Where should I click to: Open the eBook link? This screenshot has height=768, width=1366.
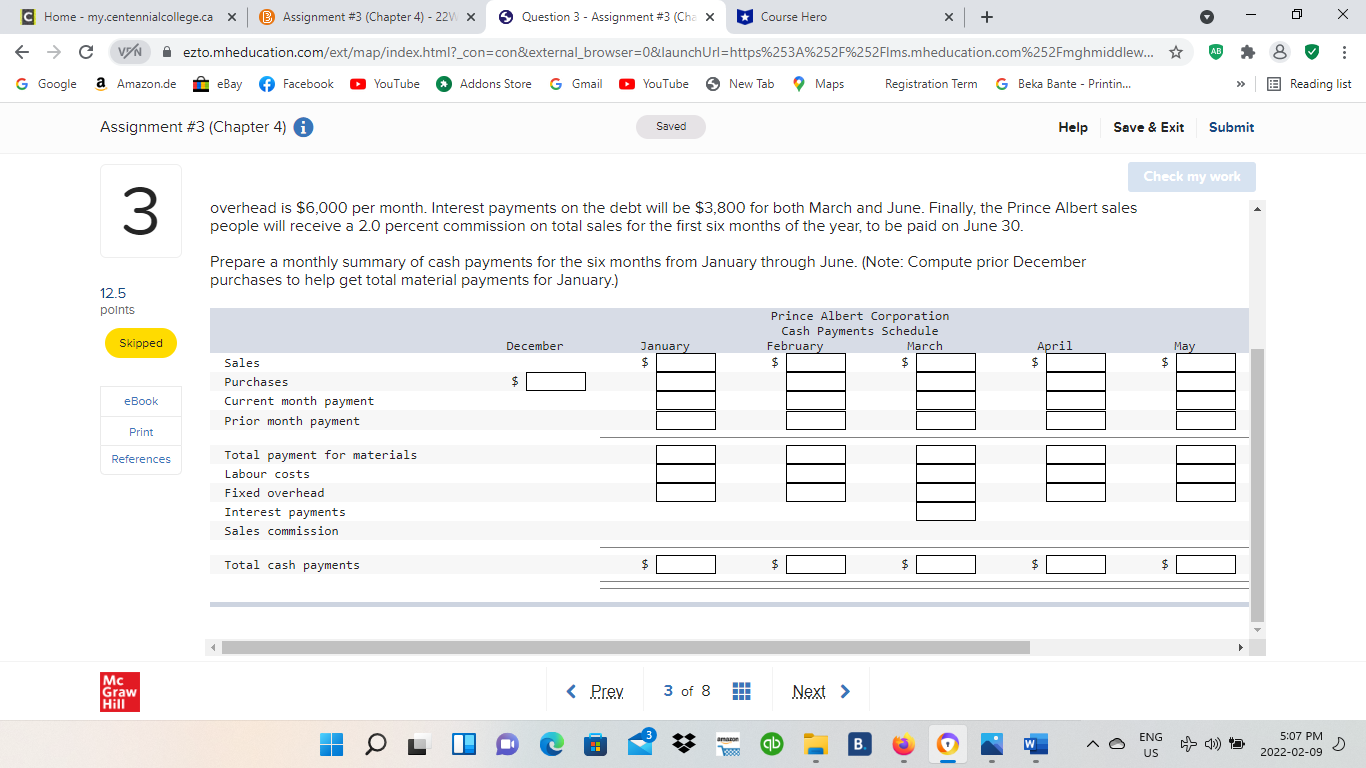[x=140, y=401]
